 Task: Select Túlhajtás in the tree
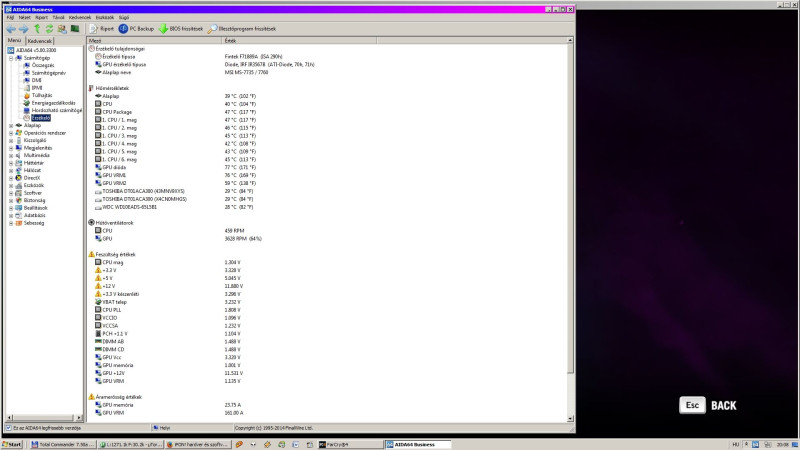click(42, 95)
